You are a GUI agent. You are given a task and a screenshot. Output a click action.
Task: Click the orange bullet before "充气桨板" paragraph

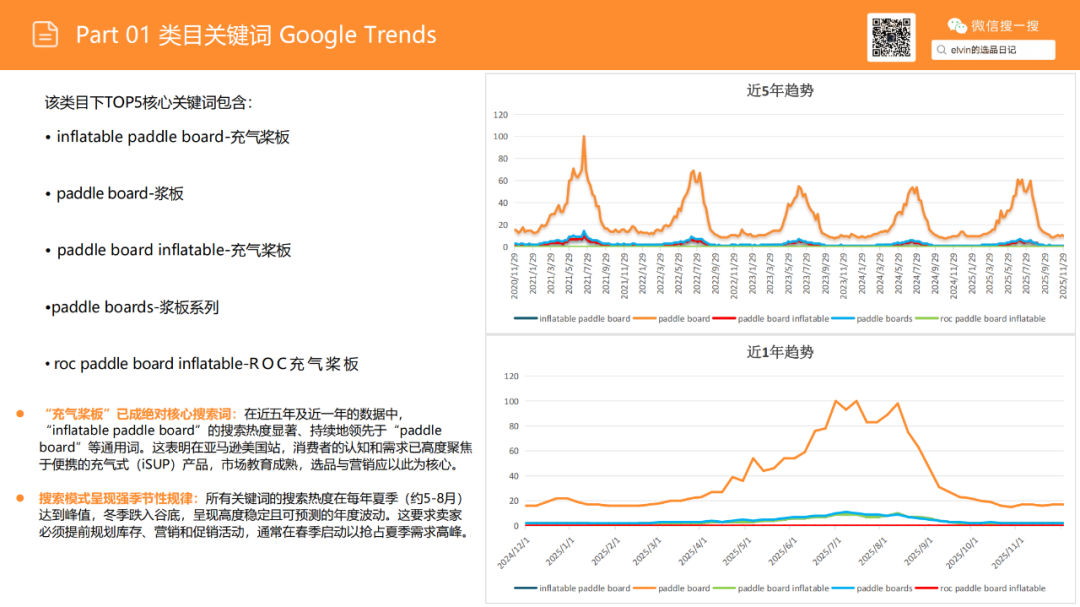pyautogui.click(x=19, y=414)
